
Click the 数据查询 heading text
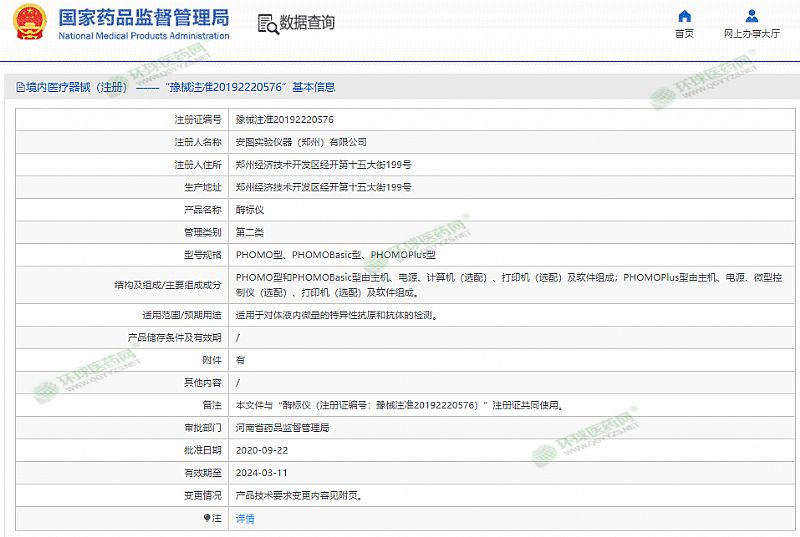coord(307,23)
